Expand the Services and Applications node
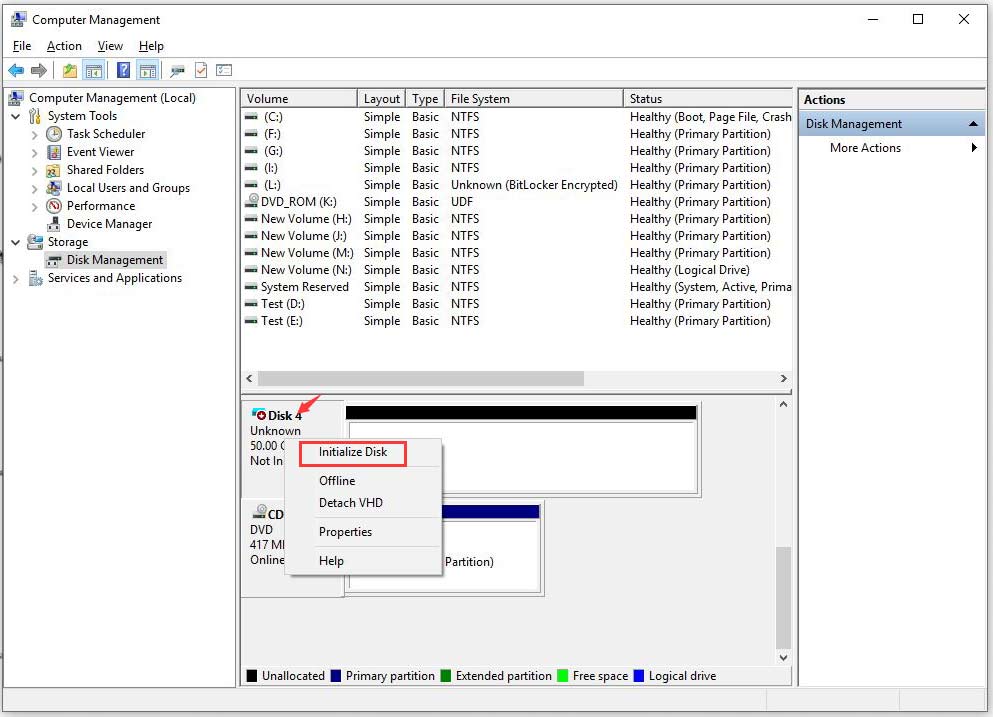Screen dimensions: 993x717 (x=15, y=278)
